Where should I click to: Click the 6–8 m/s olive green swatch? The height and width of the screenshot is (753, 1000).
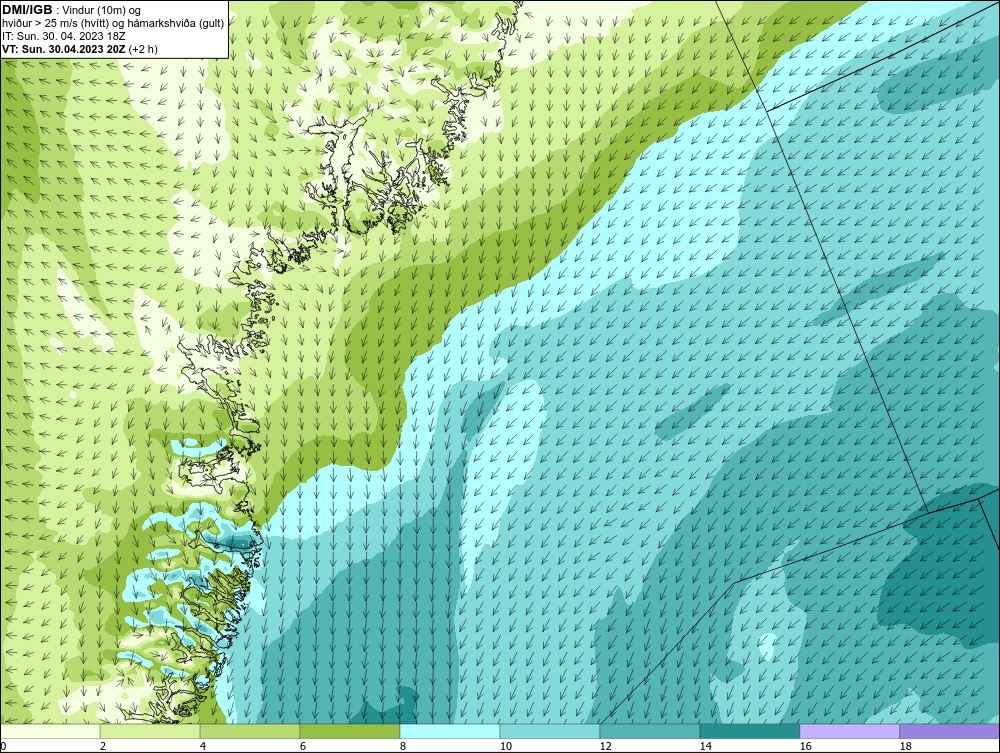coord(349,731)
